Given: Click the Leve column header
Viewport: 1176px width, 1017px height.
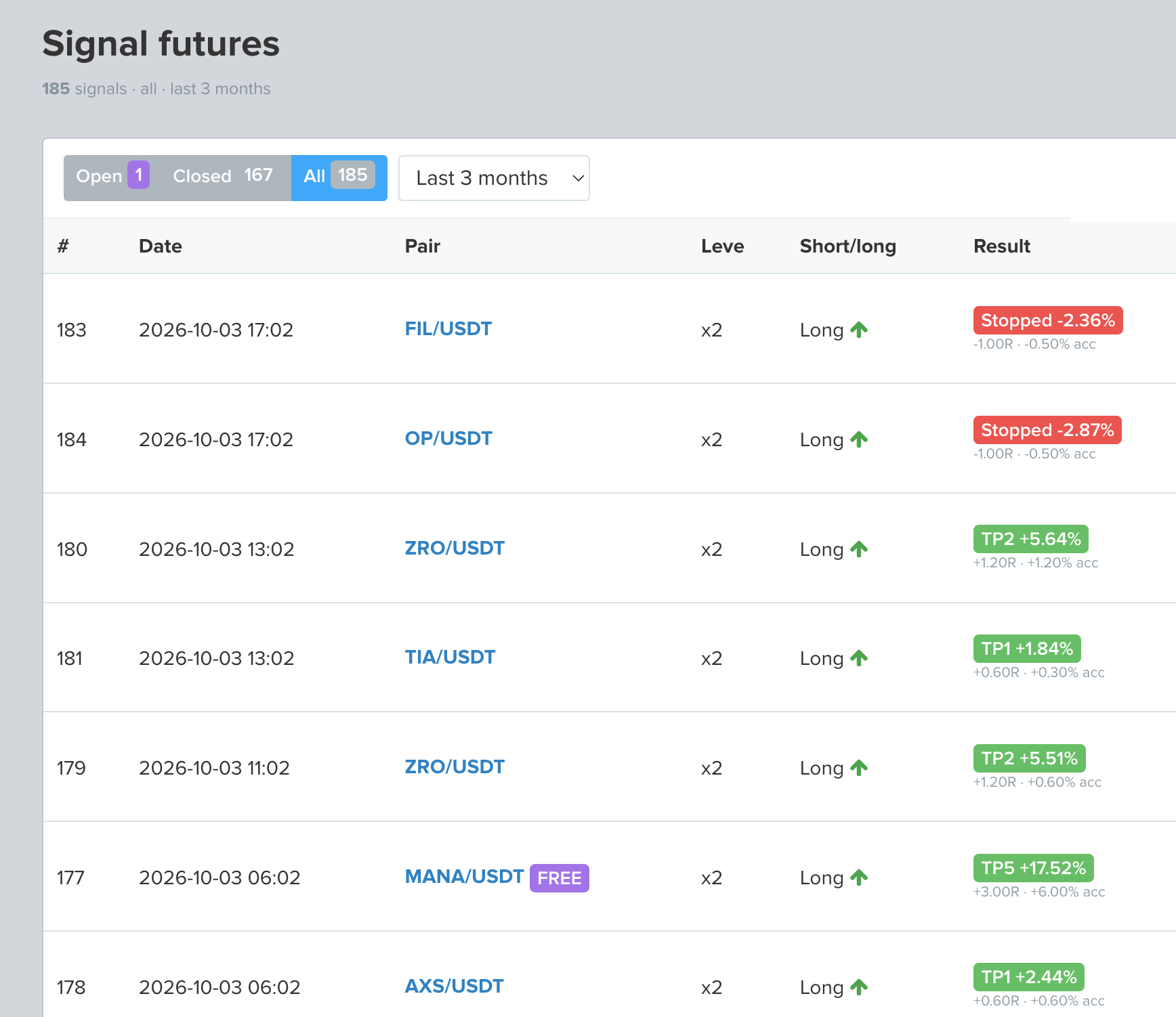Looking at the screenshot, I should pyautogui.click(x=723, y=246).
